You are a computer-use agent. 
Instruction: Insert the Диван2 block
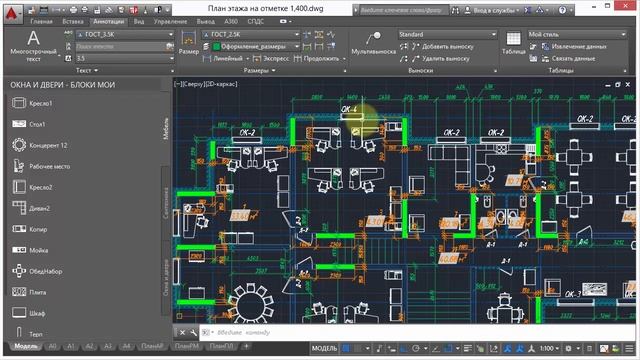point(31,208)
